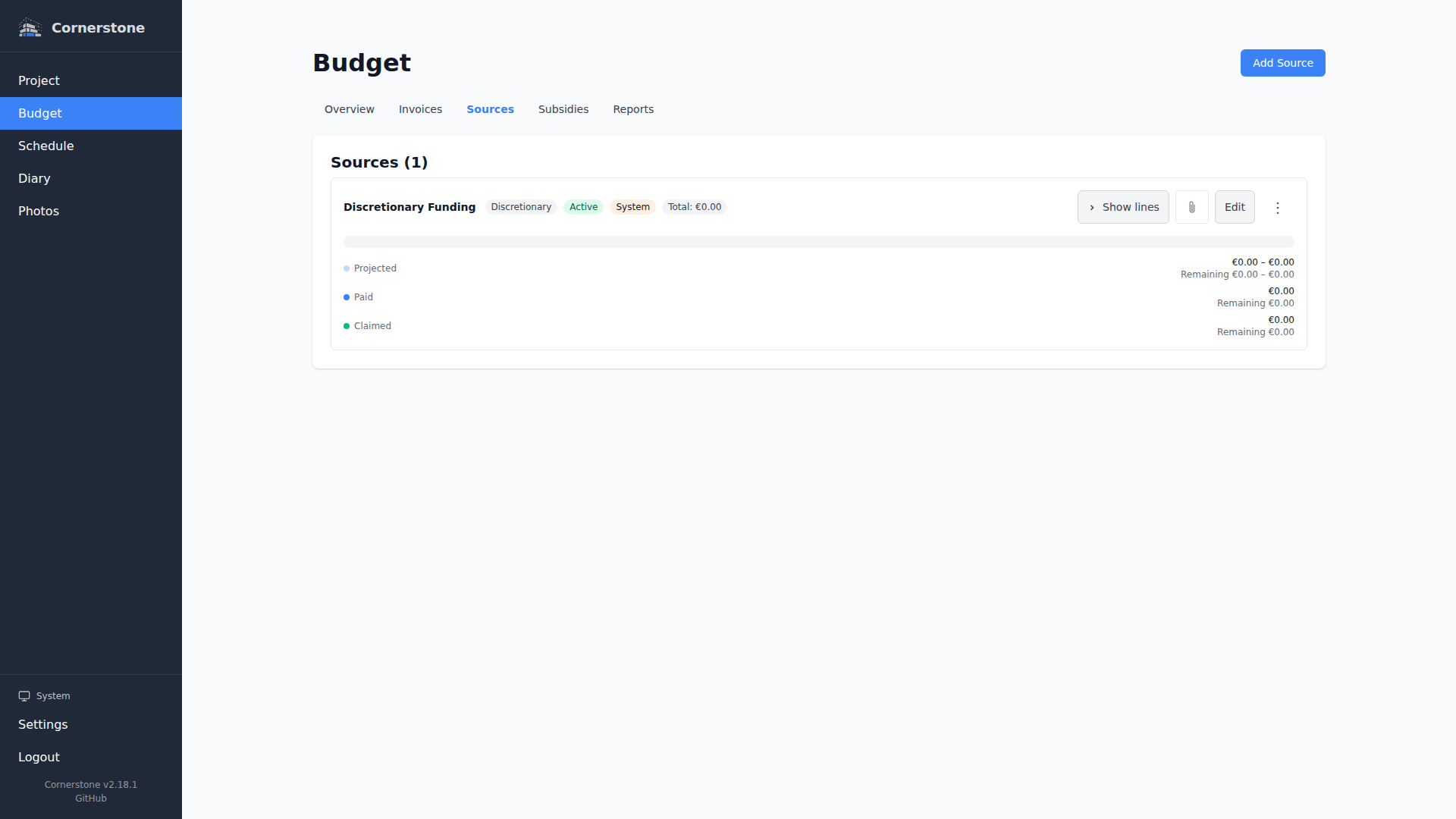Click Remaining €0.00 – €0.00 under Projected
1456x819 pixels.
click(1237, 275)
